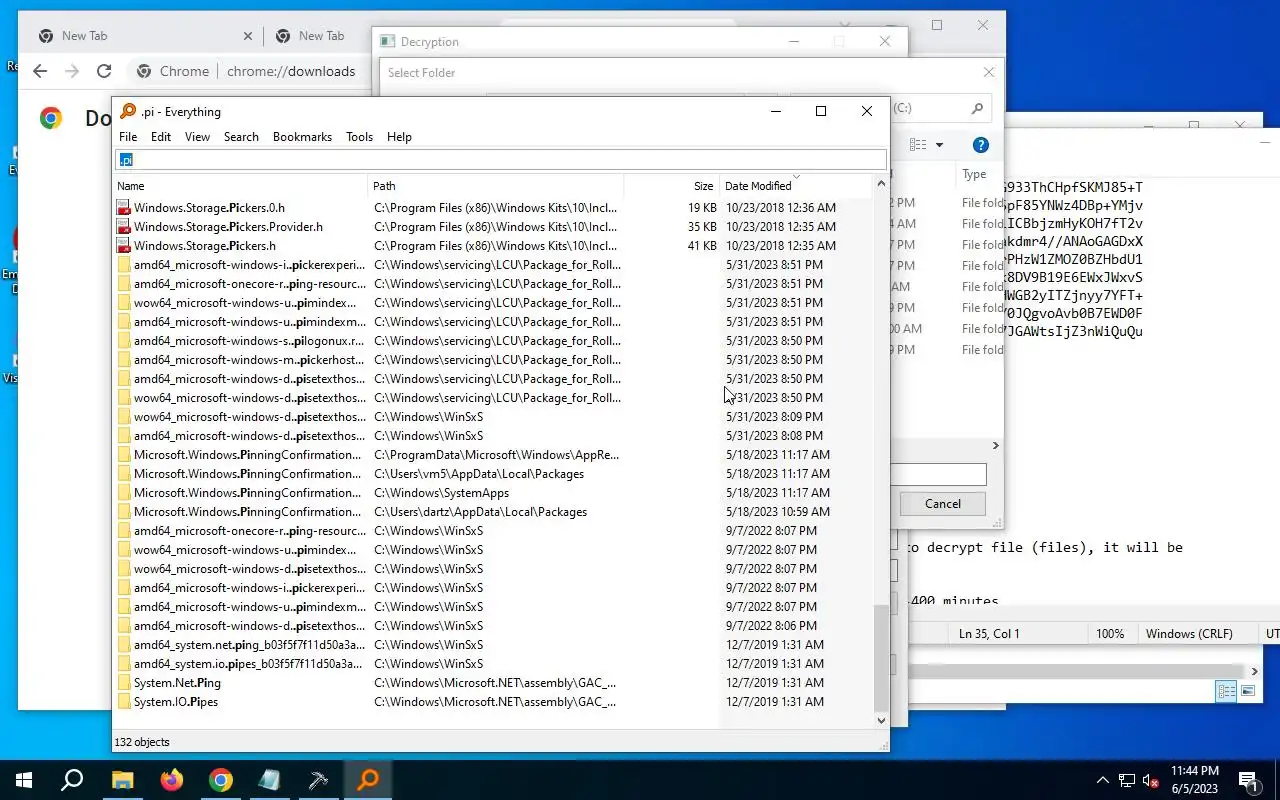This screenshot has width=1280, height=800.
Task: Expand view options dropdown in Select Folder
Action: click(939, 145)
